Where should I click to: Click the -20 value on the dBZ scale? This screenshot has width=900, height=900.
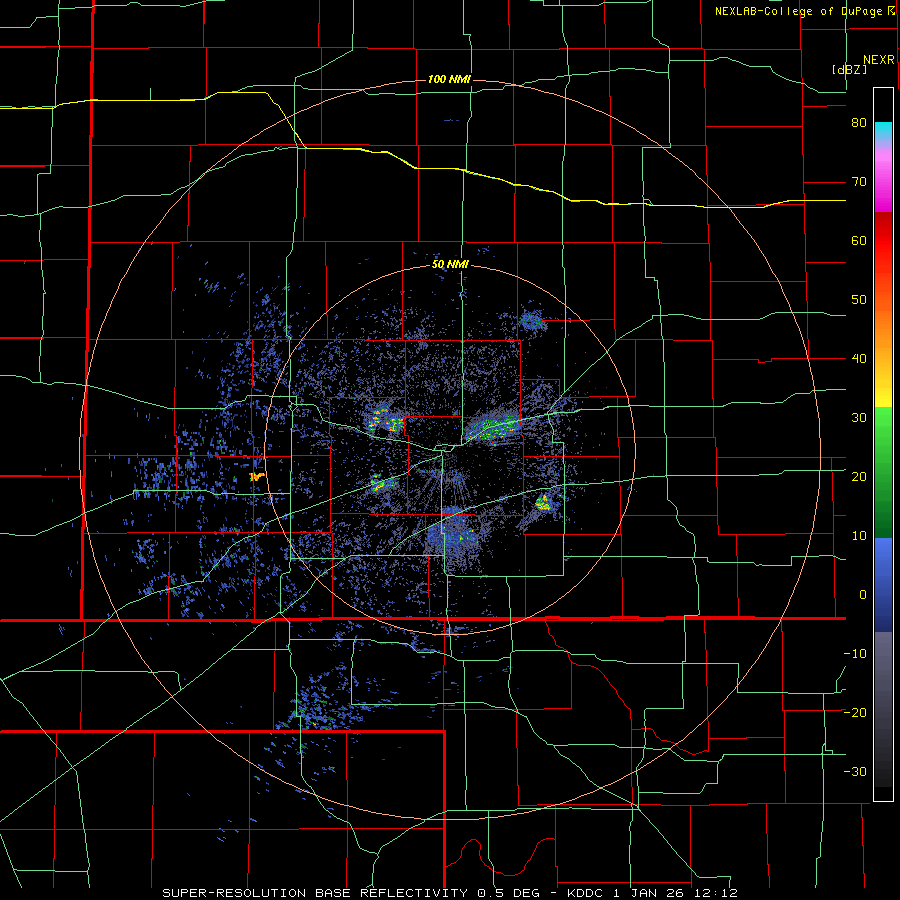[855, 712]
